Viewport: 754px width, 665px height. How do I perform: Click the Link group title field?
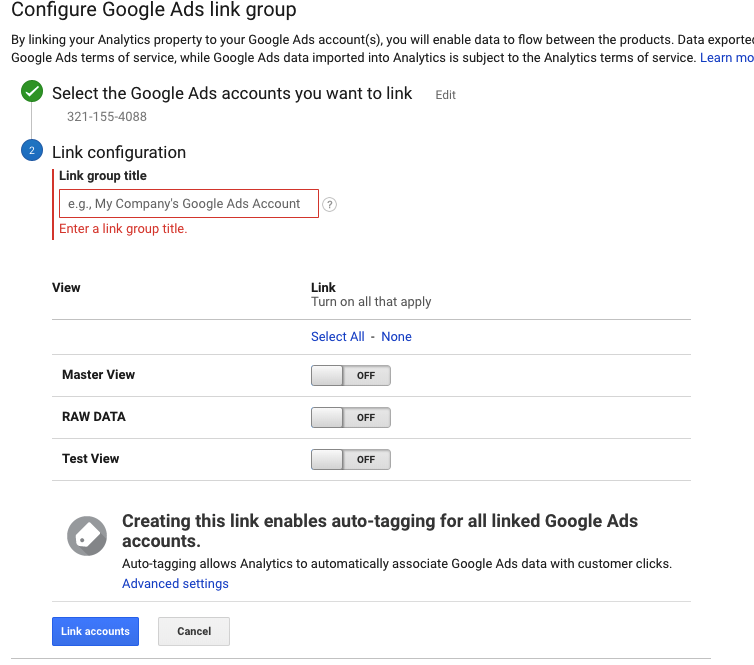click(x=189, y=203)
